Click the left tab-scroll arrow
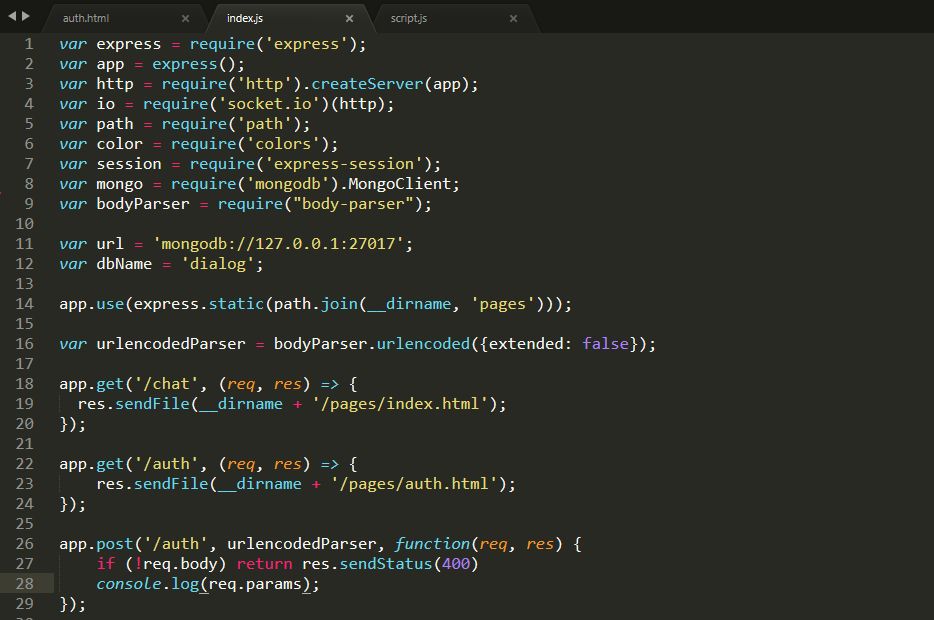934x620 pixels. (12, 16)
